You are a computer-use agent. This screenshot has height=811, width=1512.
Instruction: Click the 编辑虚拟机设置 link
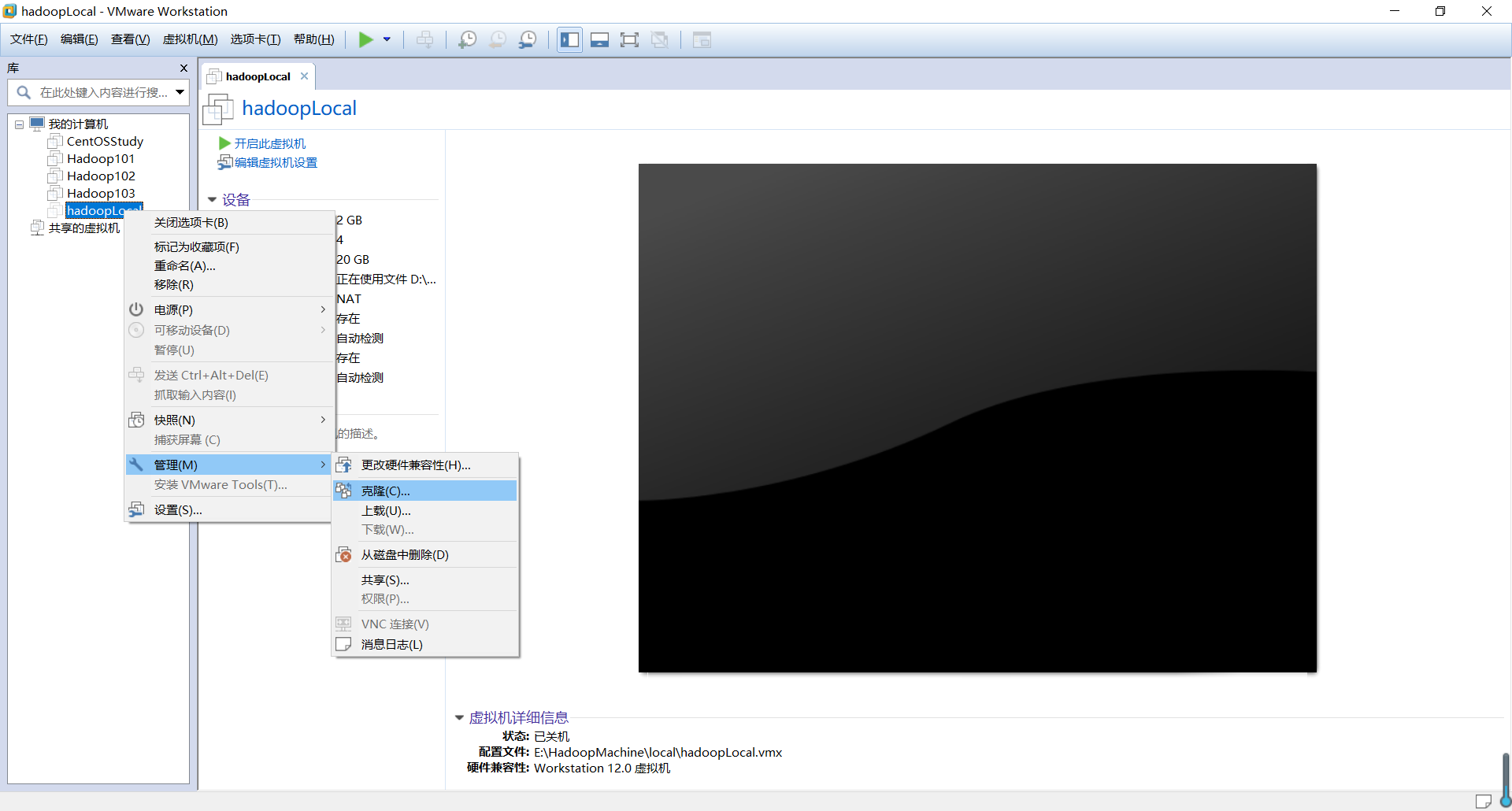point(276,162)
